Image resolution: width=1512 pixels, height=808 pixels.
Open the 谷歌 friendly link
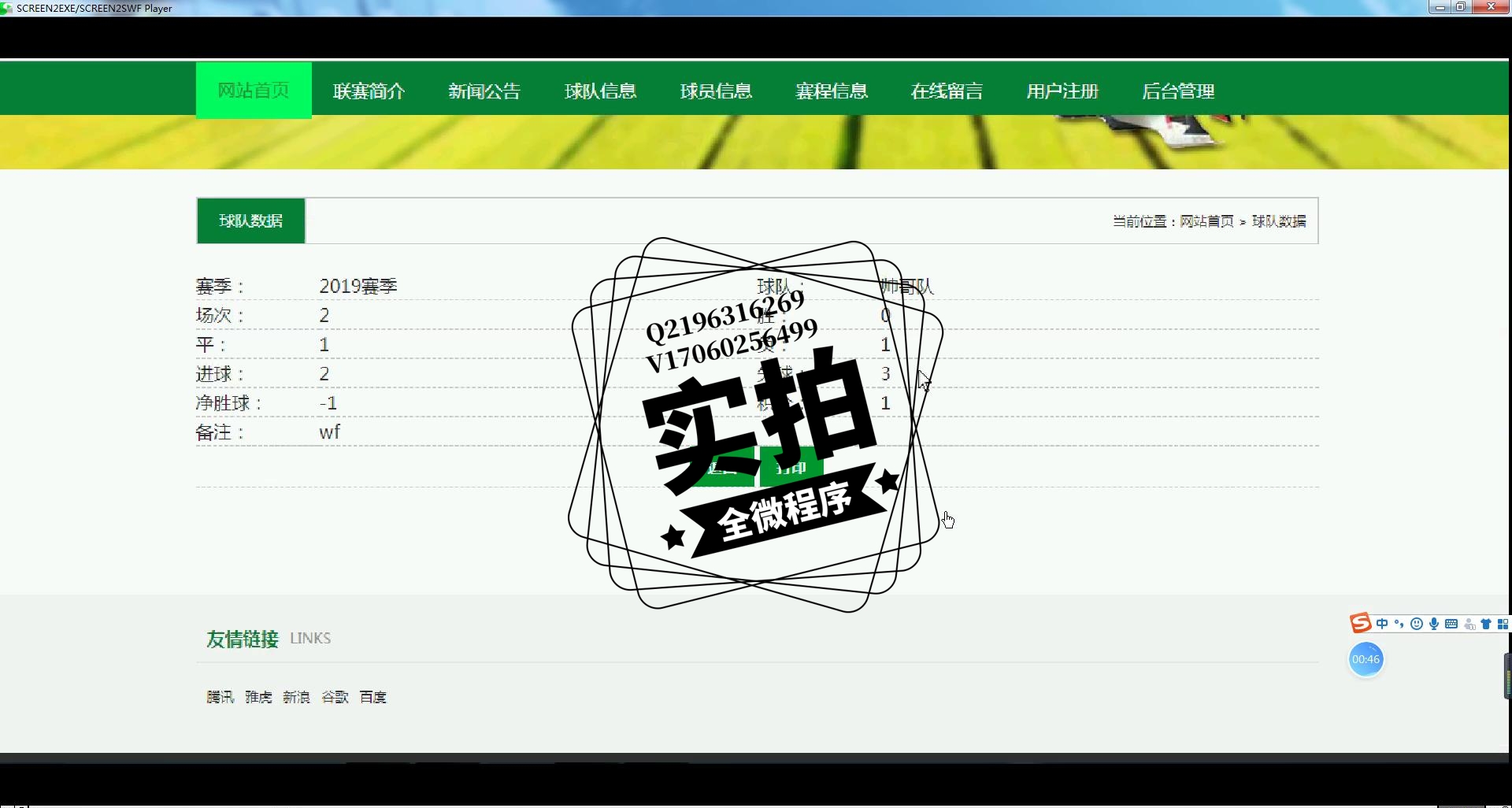pyautogui.click(x=335, y=697)
